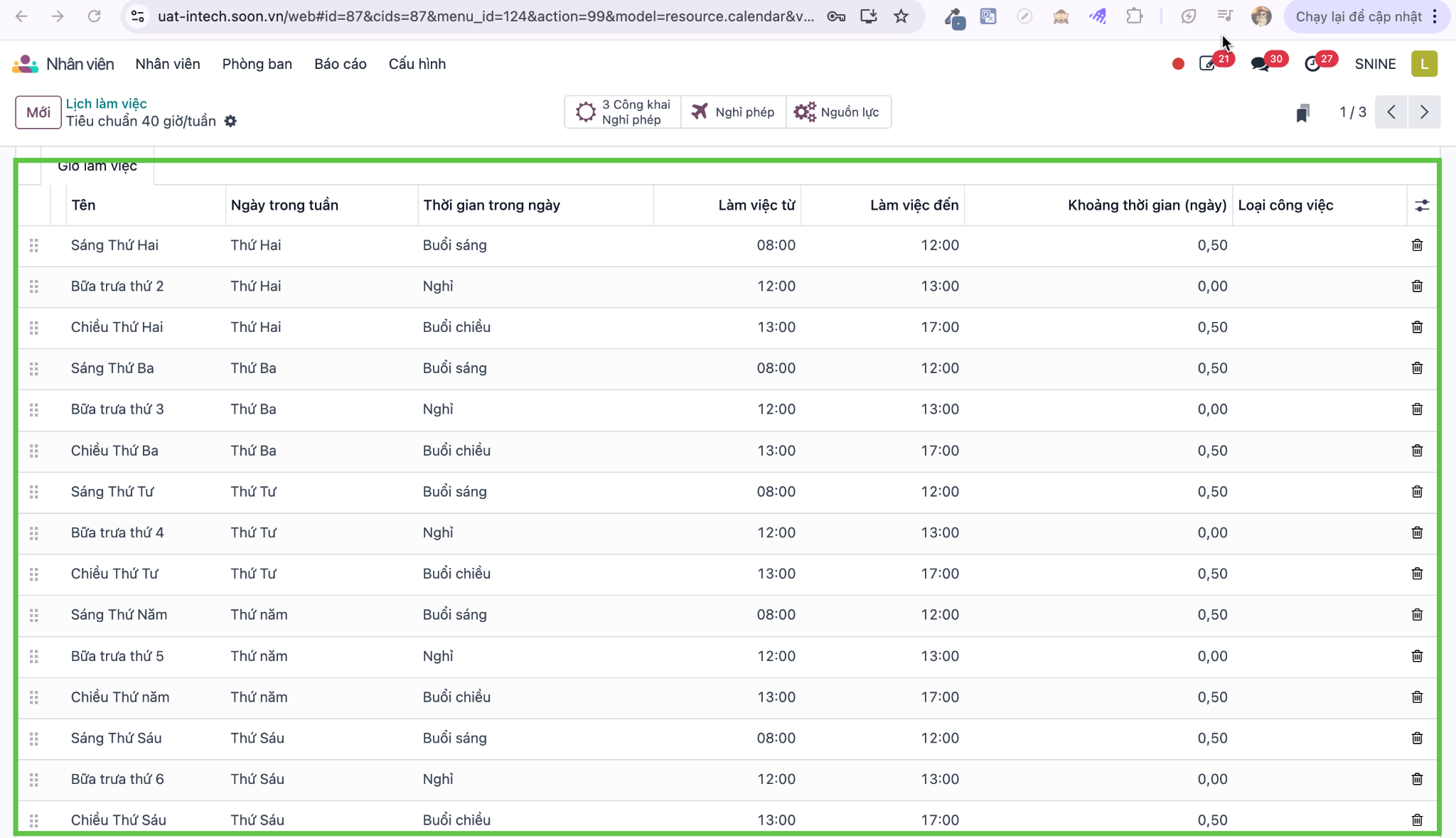Click the Mới button
Screen dimensions: 1456x838
(x=38, y=112)
